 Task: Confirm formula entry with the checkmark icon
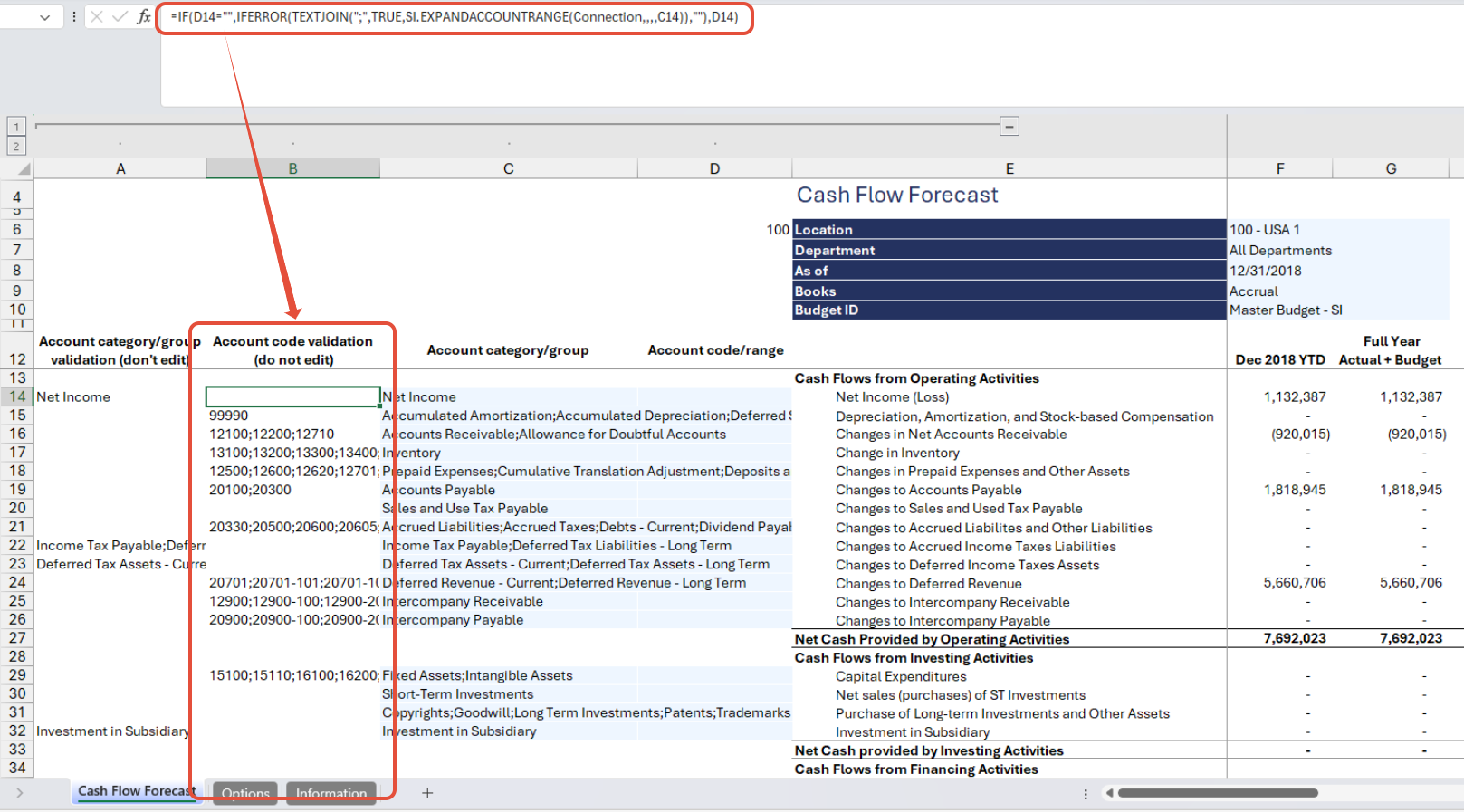click(x=120, y=17)
